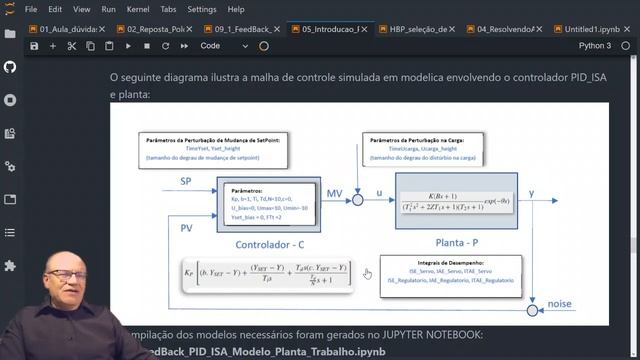Viewport: 640px width, 360px height.
Task: Click the PID equation image in the diagram
Action: tap(268, 276)
